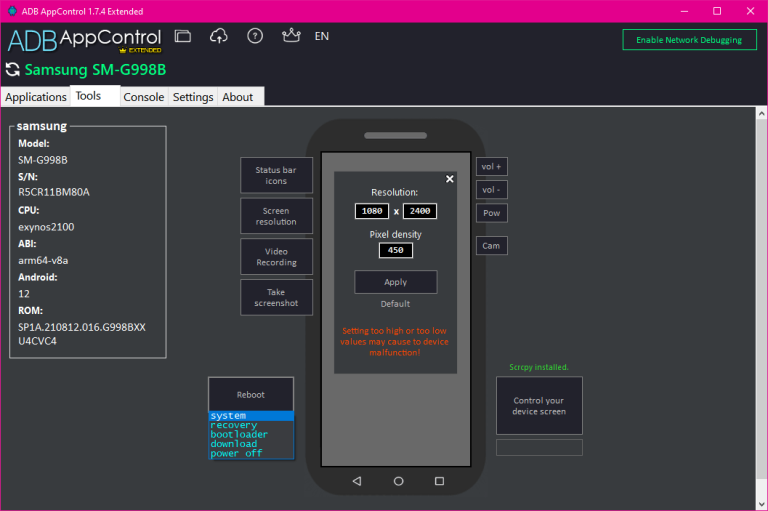Screen dimensions: 768x511
Task: Click the Android version value 12
Action: 24,294
